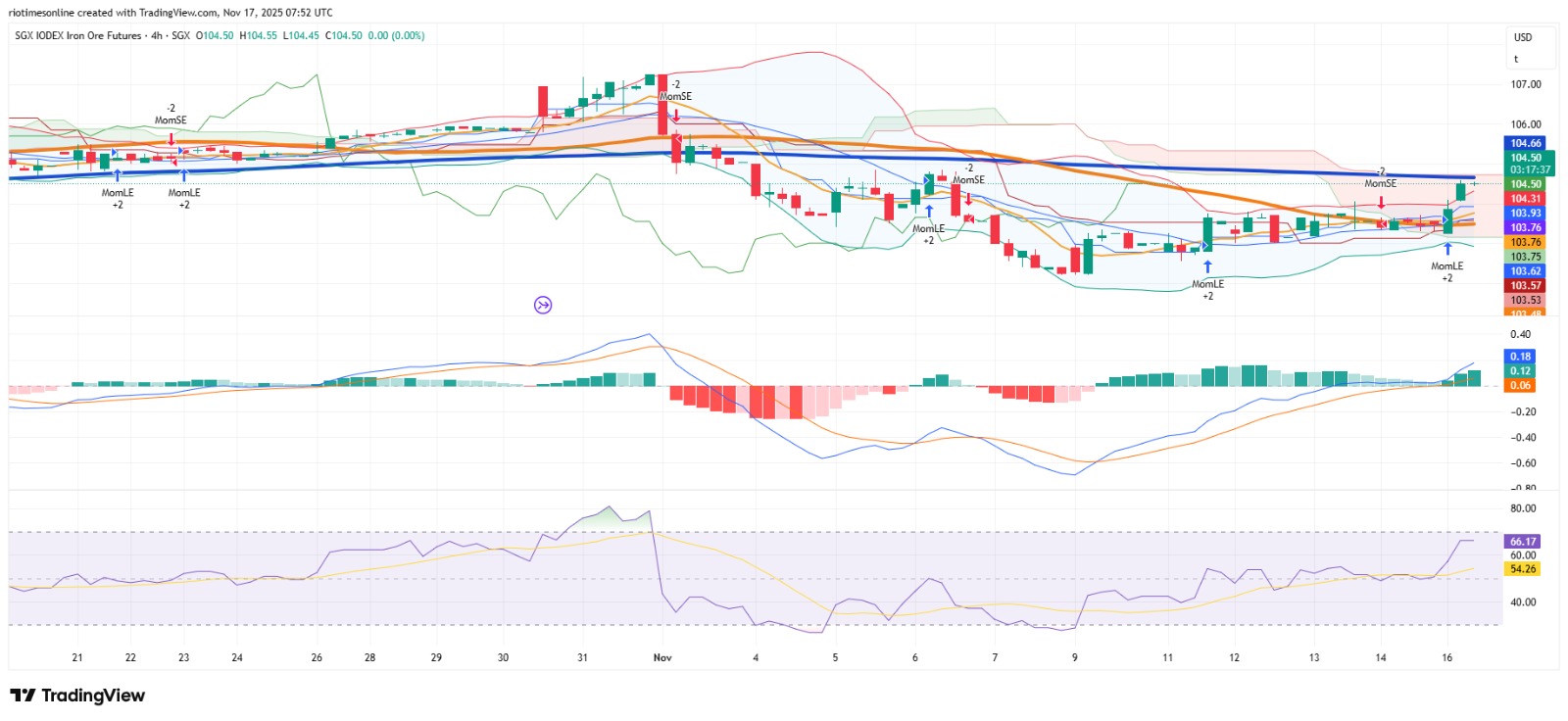The width and height of the screenshot is (1568, 721).
Task: Click the SGX IODEX Iron Ore Futures title
Action: (78, 35)
